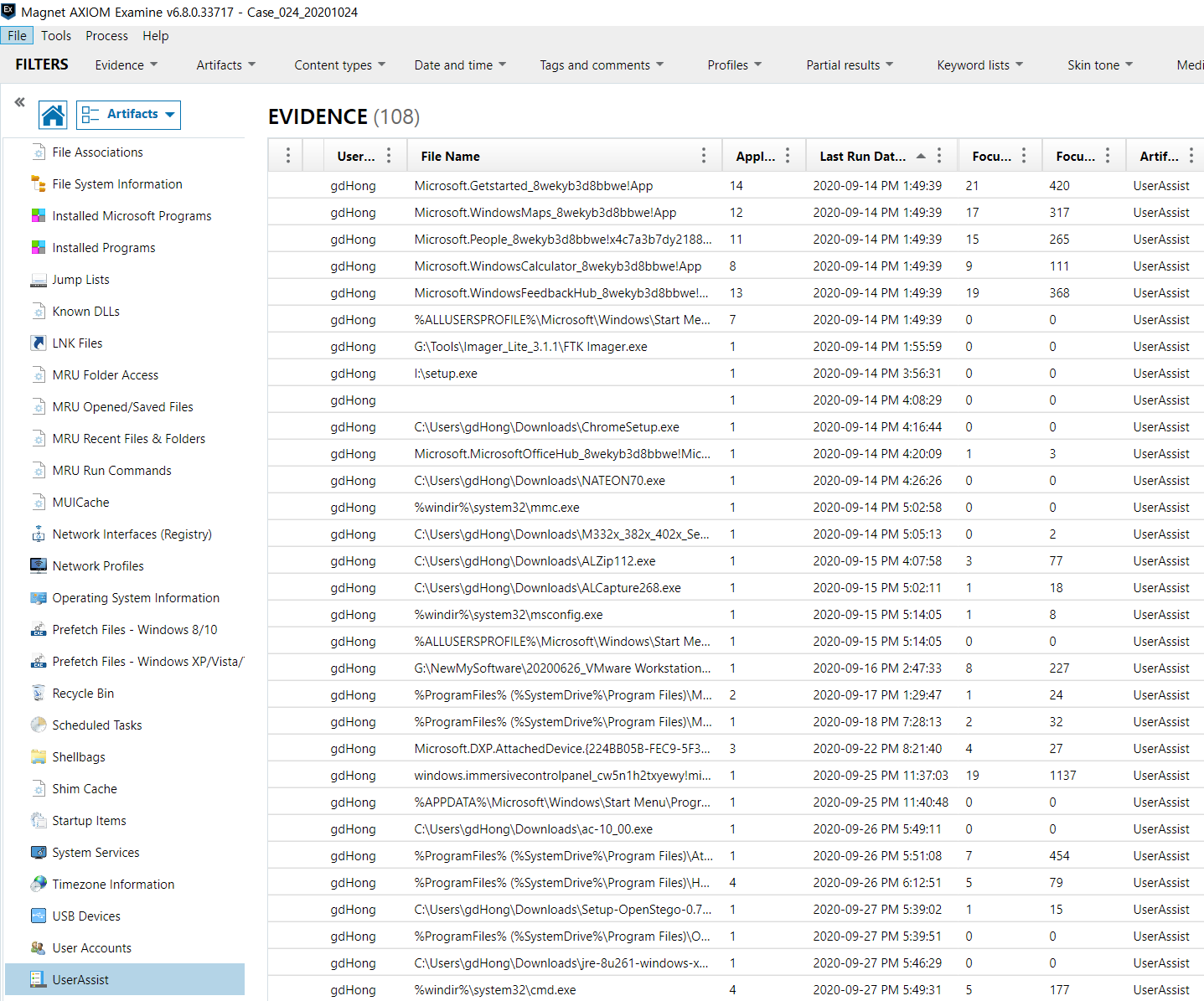Select the %windir%\system32\cmd.exe row
The image size is (1204, 1001).
(736, 990)
